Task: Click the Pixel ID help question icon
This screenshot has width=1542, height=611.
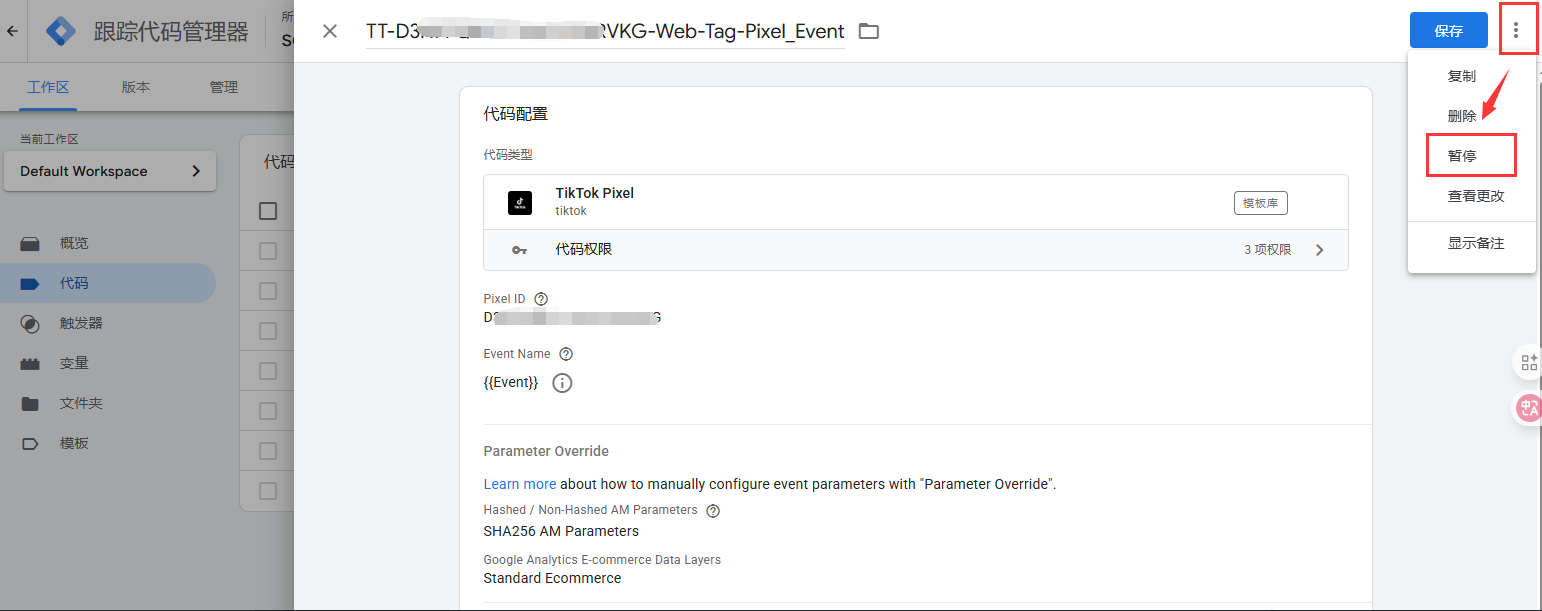Action: pos(541,299)
